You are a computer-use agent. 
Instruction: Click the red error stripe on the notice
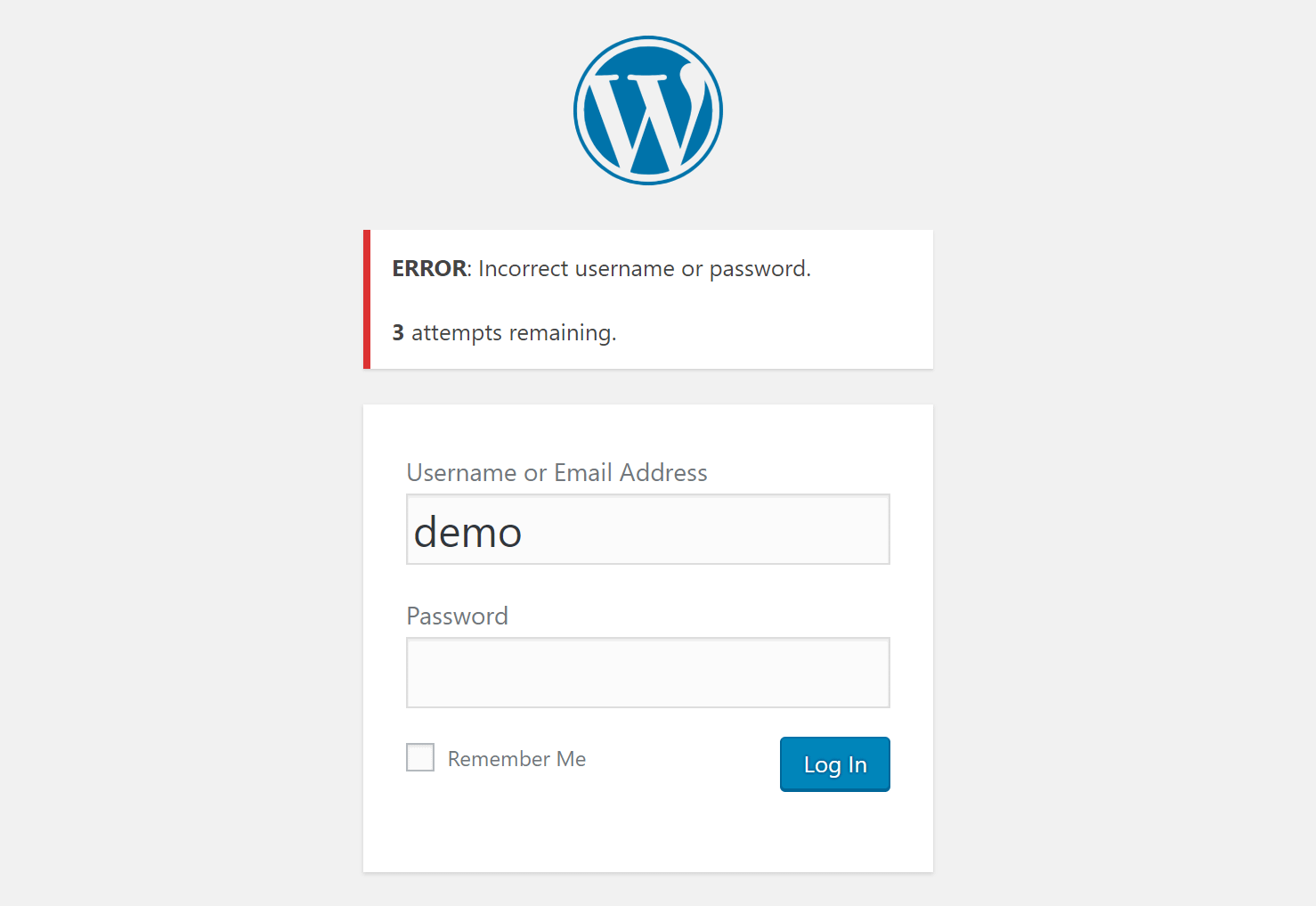coord(366,298)
